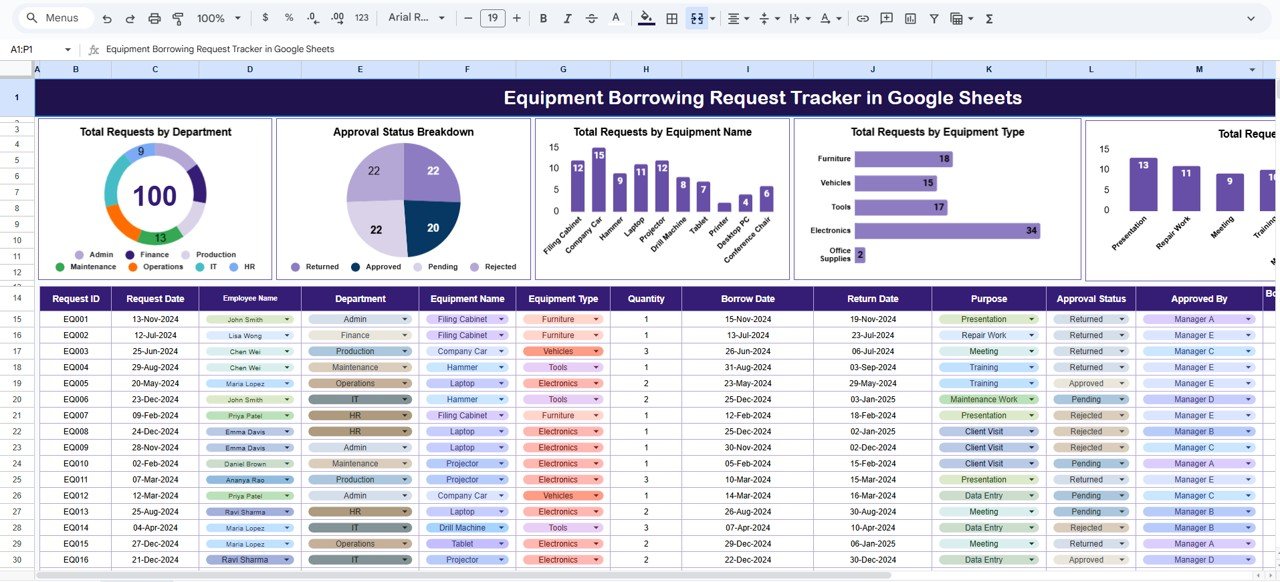Viewport: 1280px width, 582px height.
Task: Open the Insert chart icon
Action: click(x=908, y=18)
